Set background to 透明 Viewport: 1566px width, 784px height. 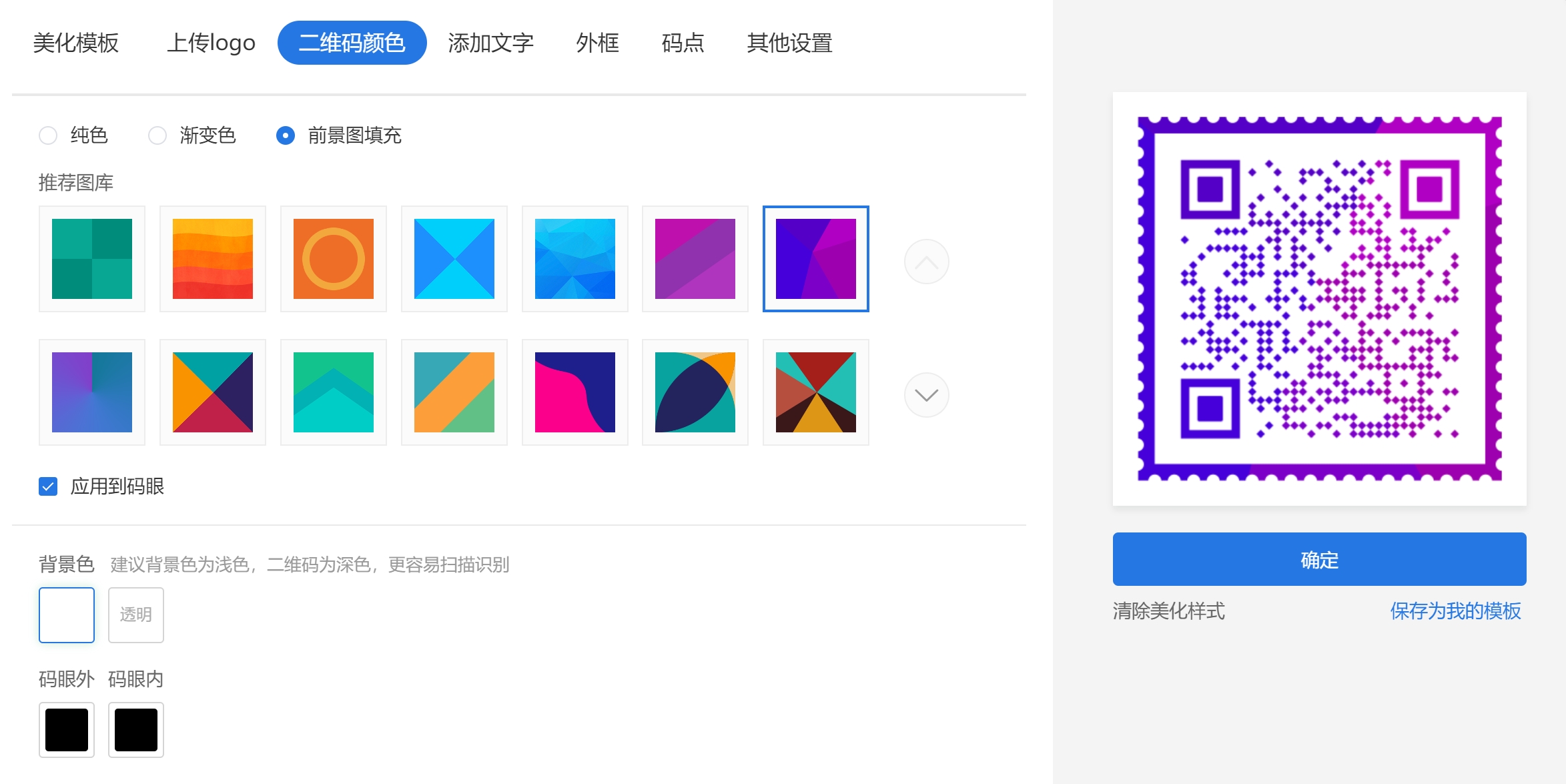136,615
